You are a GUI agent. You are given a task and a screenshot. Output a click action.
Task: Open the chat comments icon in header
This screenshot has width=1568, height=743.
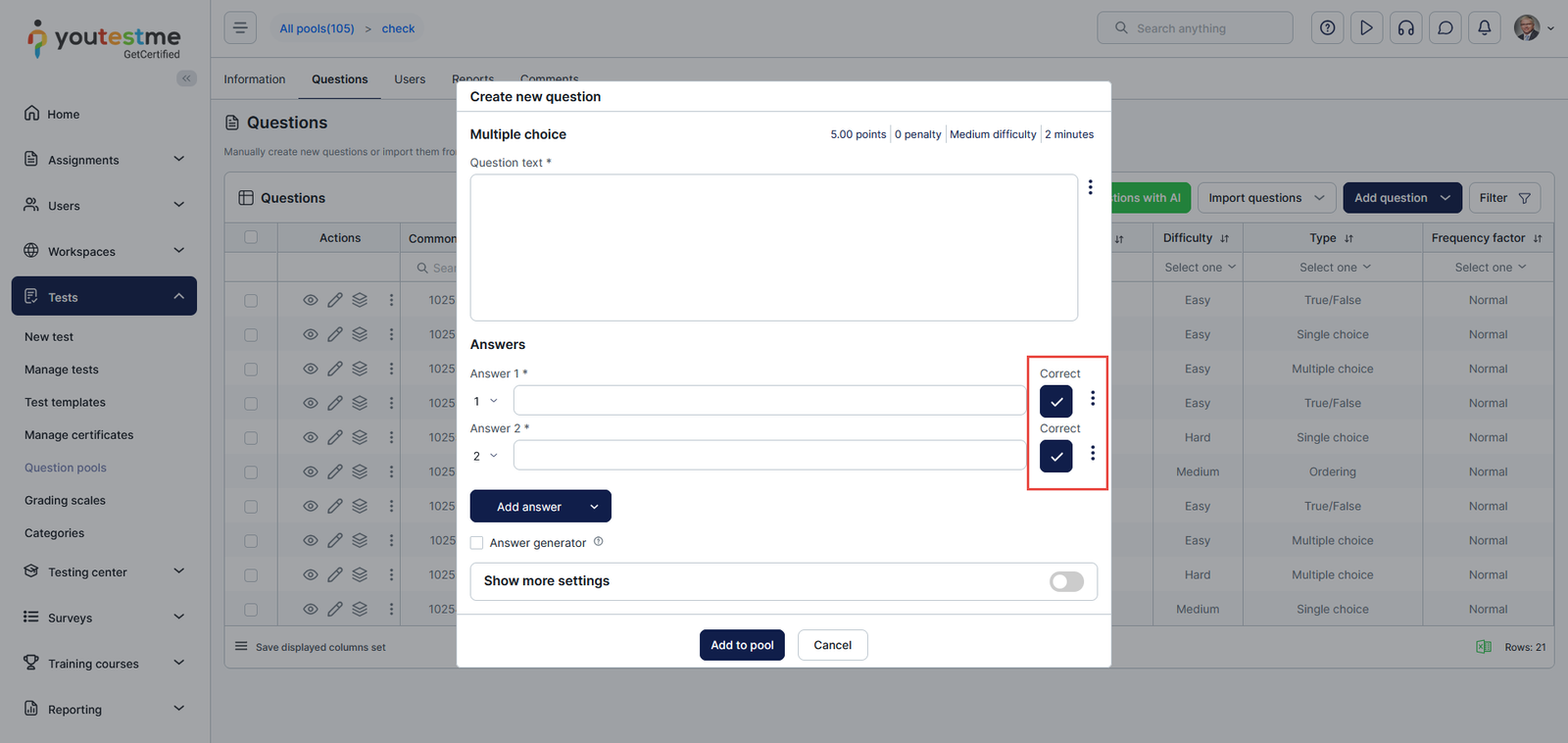(1445, 28)
